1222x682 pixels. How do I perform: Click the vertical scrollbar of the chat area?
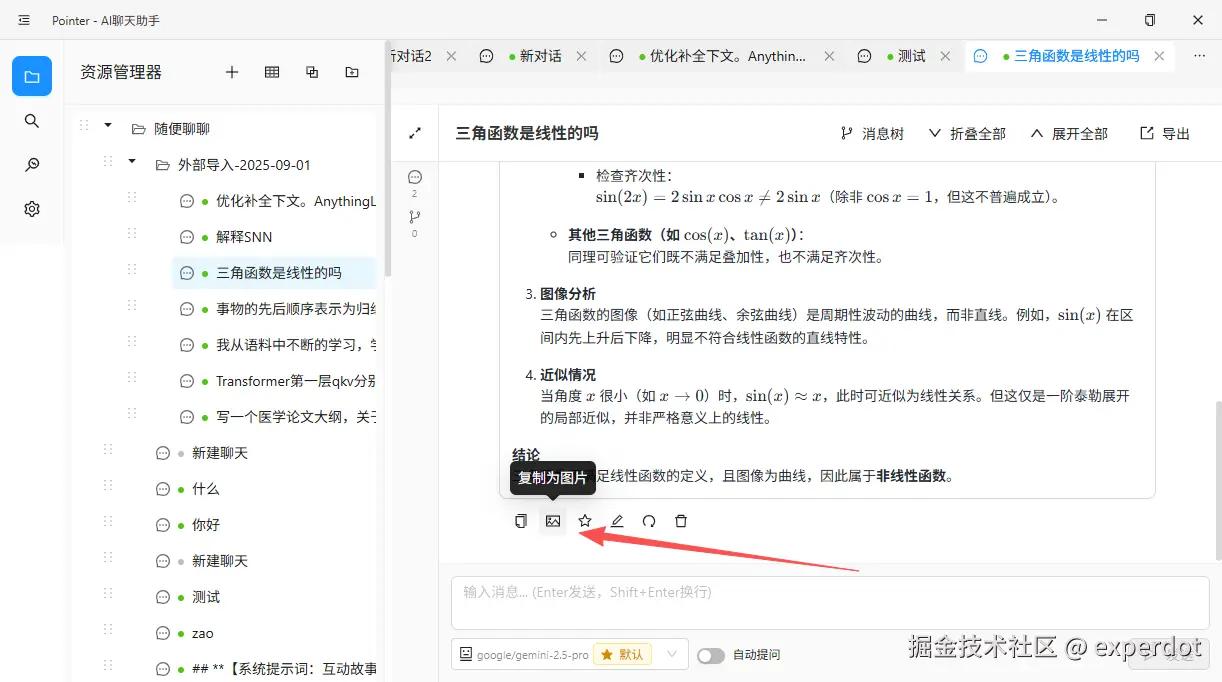pos(1217,480)
